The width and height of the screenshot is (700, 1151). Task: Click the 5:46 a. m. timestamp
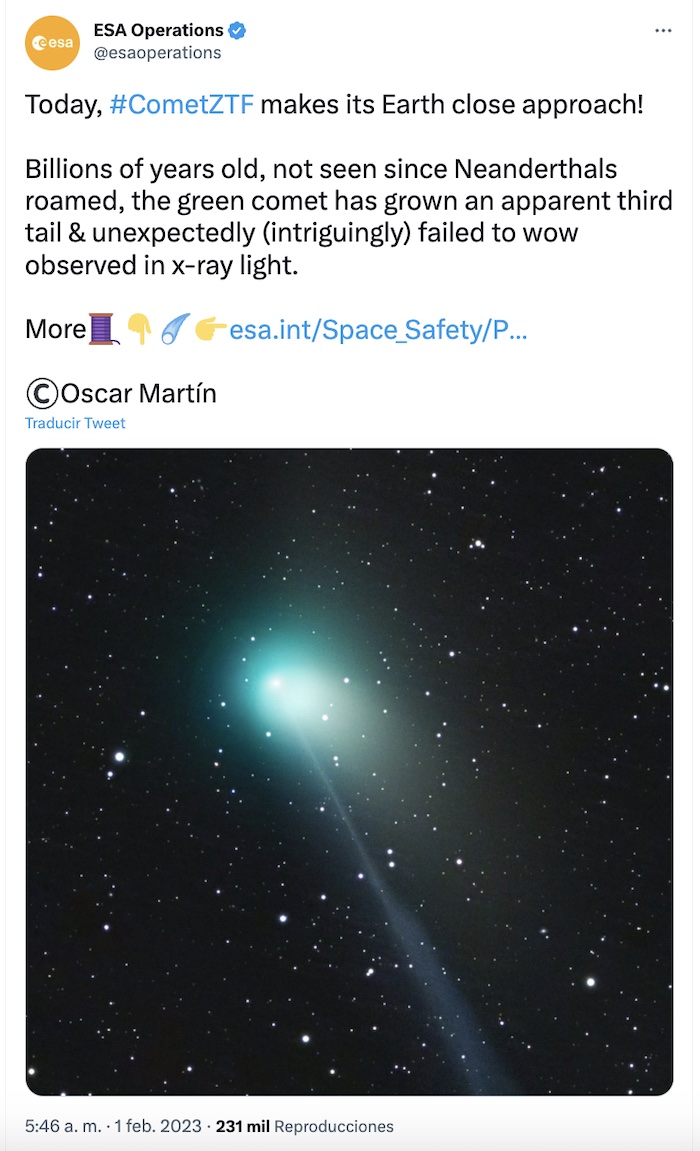(x=63, y=1126)
